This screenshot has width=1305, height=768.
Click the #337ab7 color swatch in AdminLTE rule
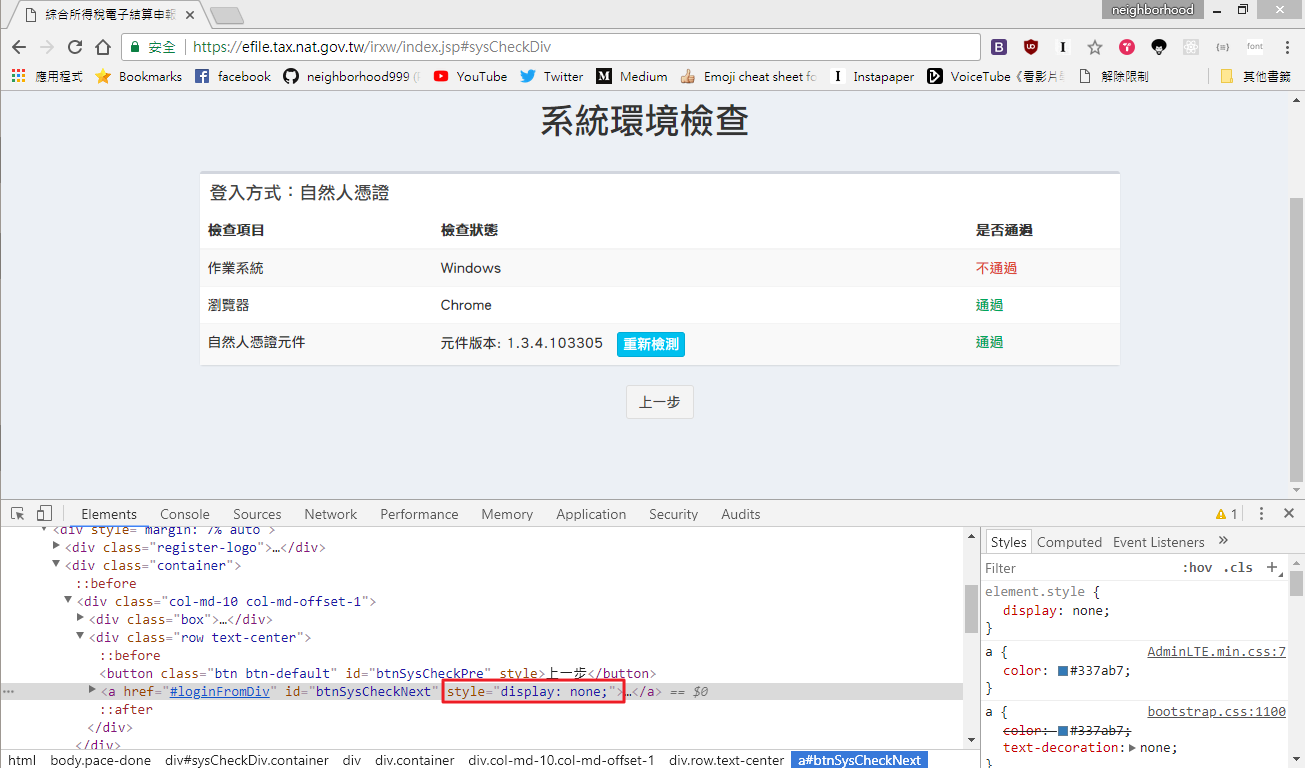pos(1063,671)
